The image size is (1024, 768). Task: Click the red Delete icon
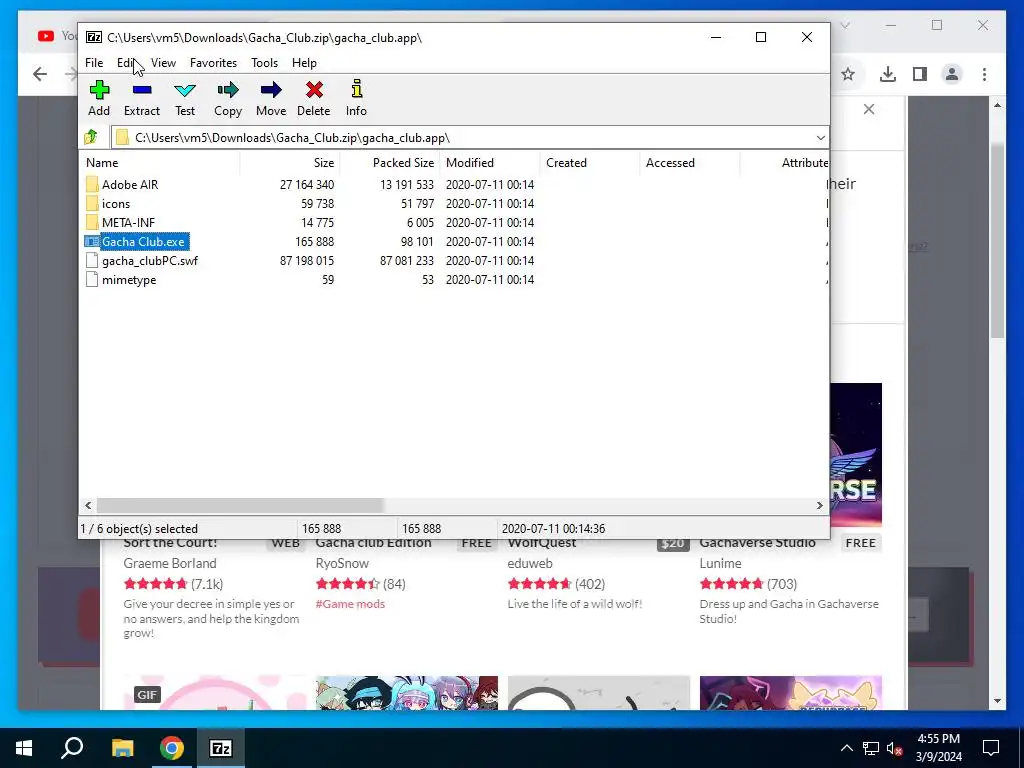[314, 90]
